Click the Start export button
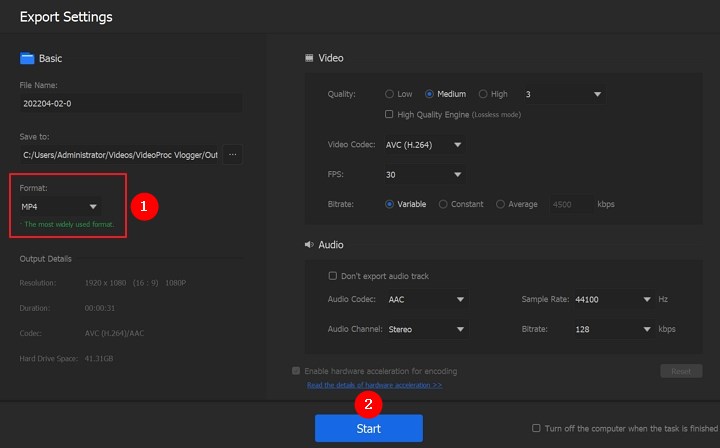720x448 pixels. coord(368,428)
